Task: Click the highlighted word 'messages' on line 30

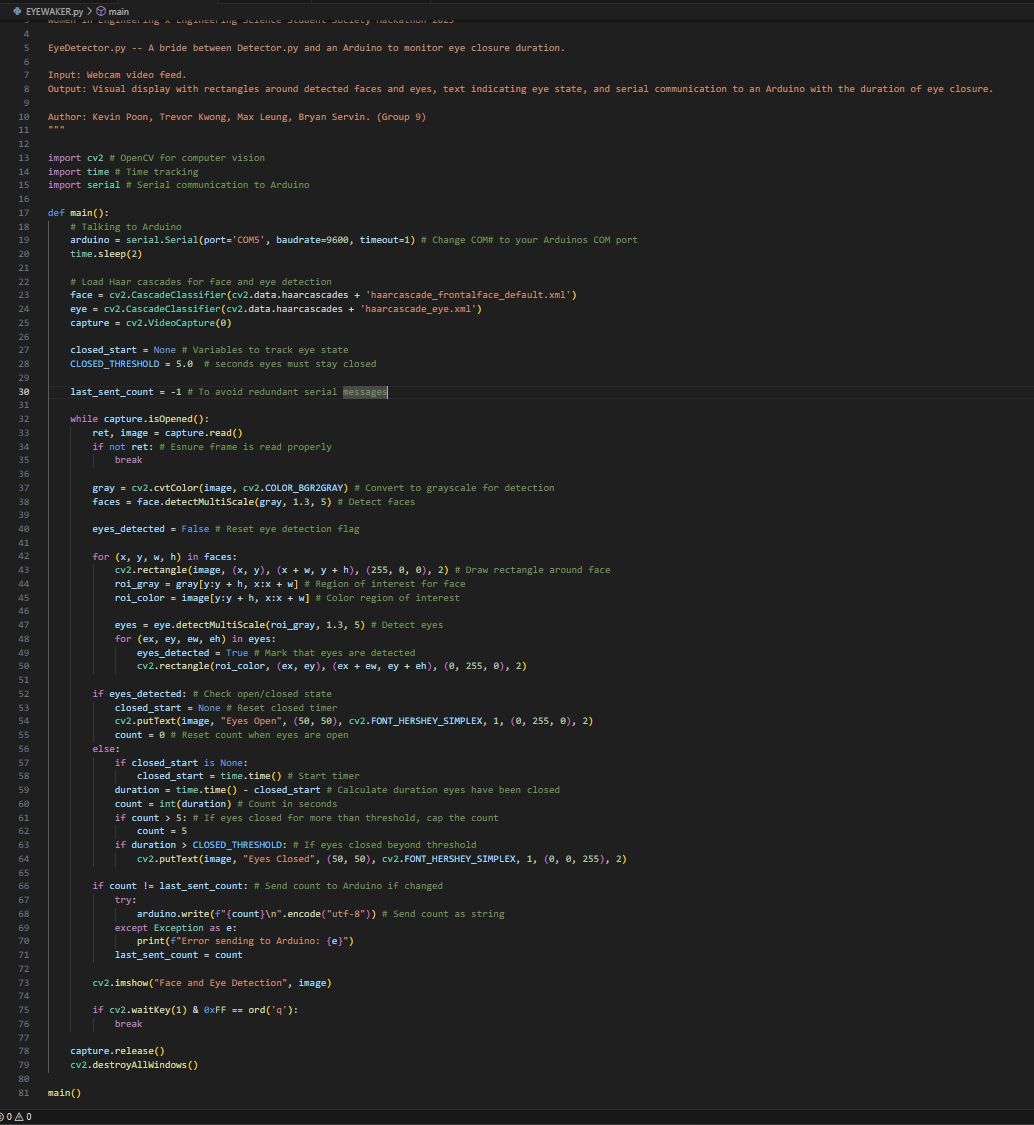Action: pos(365,392)
